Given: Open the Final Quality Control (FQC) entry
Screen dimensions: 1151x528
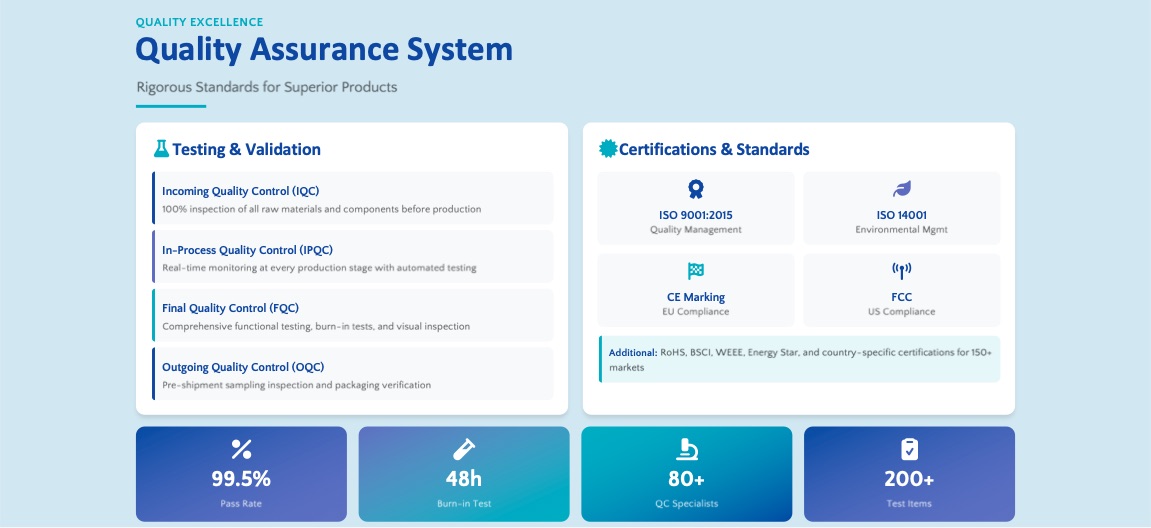Looking at the screenshot, I should [352, 316].
